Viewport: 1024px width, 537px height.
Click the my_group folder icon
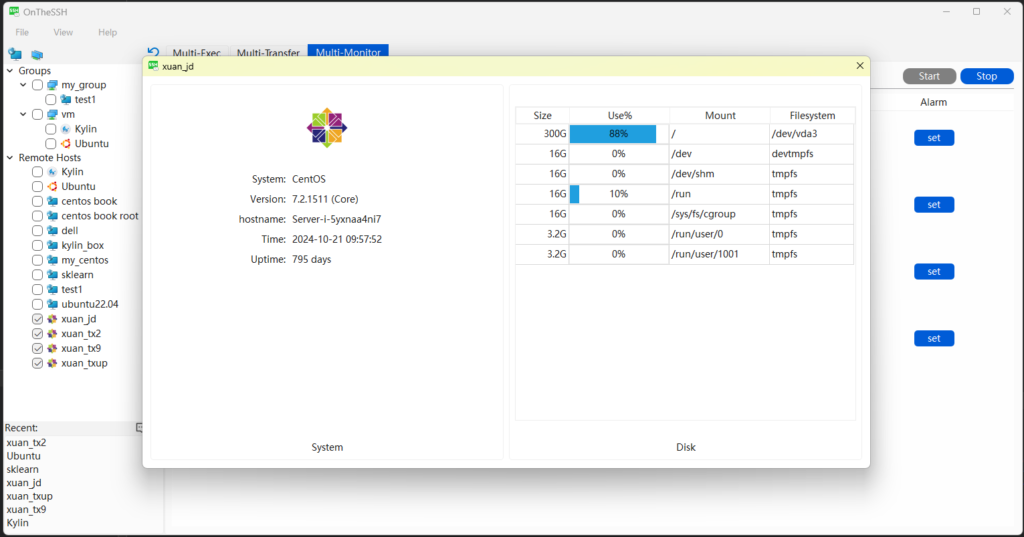click(53, 85)
